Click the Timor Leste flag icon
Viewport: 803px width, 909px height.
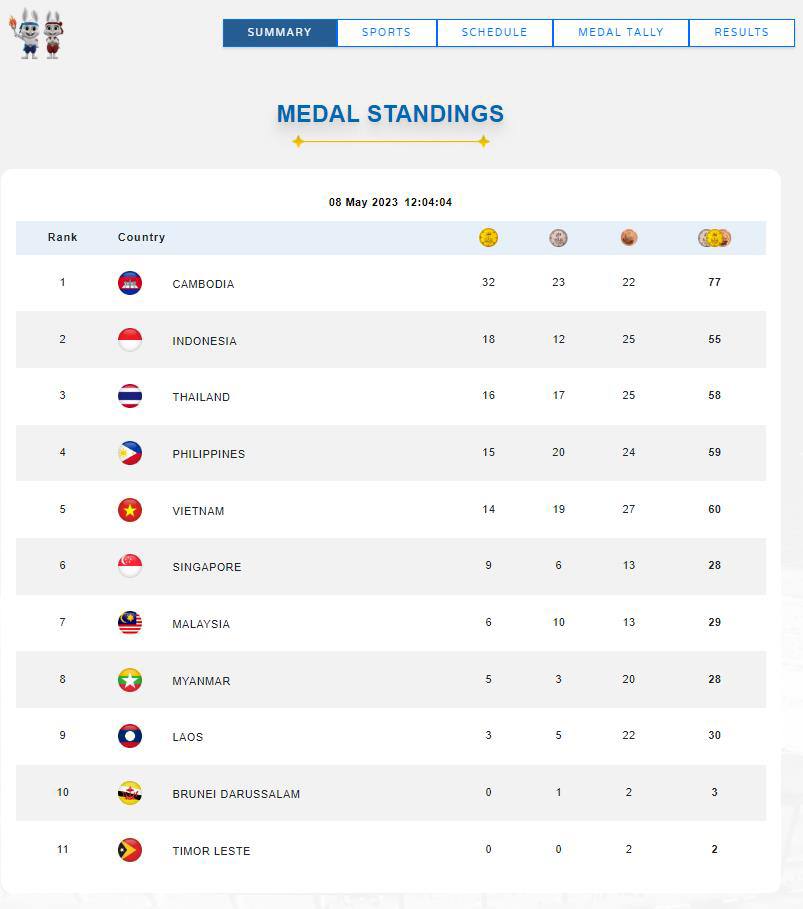pyautogui.click(x=130, y=850)
